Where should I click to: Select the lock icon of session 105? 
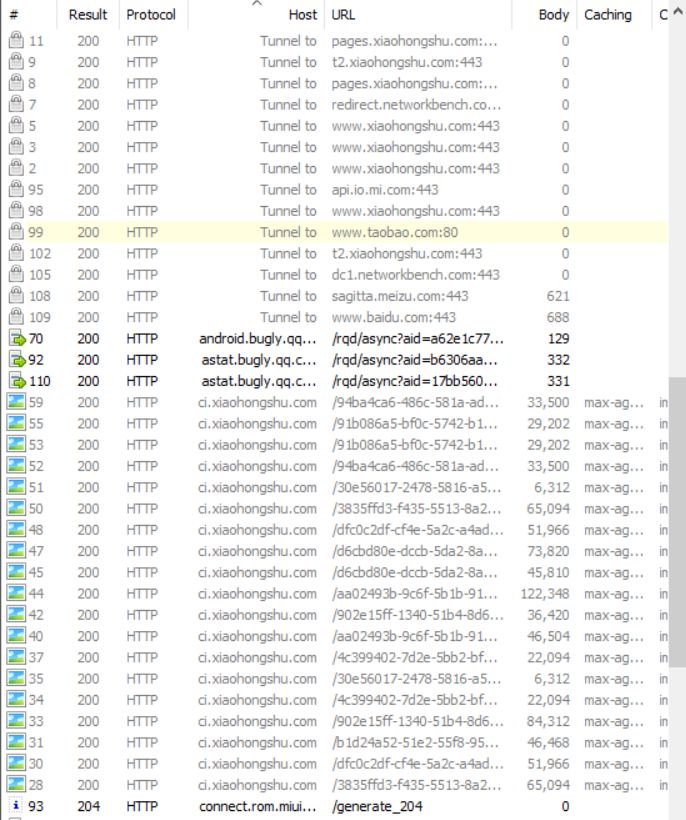tap(16, 274)
